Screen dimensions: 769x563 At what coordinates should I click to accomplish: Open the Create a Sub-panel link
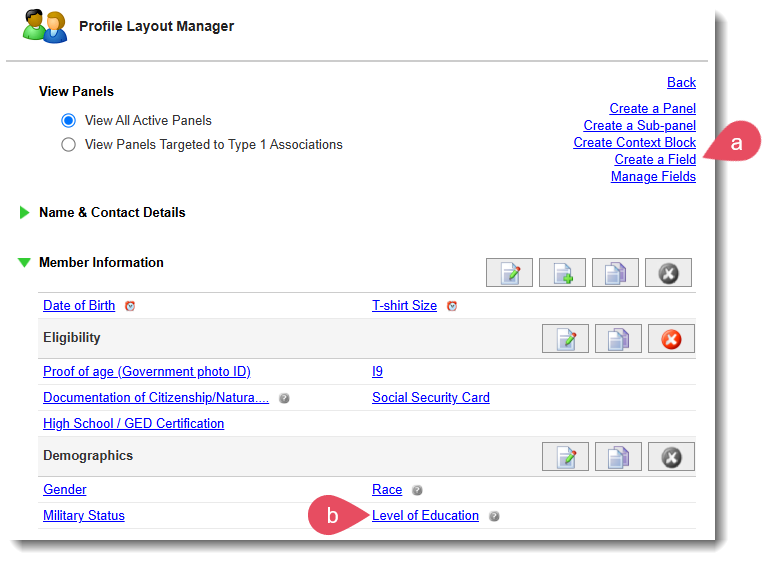[640, 126]
